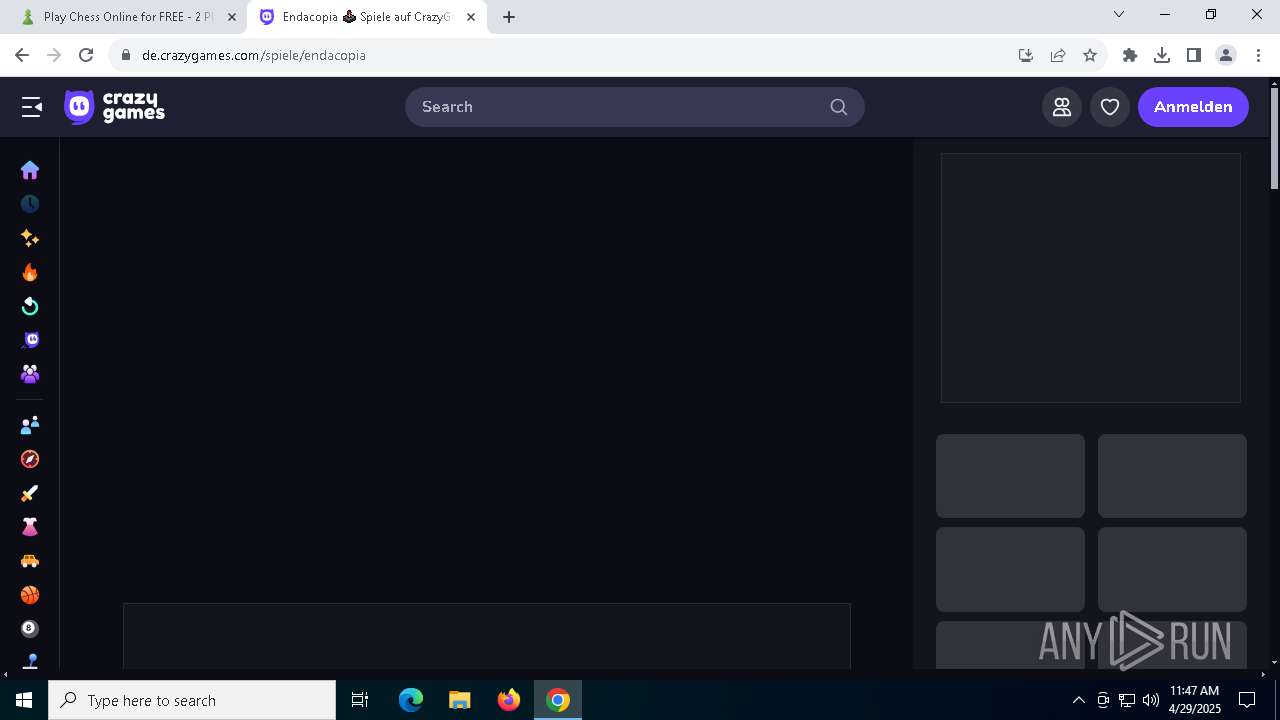Open Chrome profile avatar

tap(1226, 55)
